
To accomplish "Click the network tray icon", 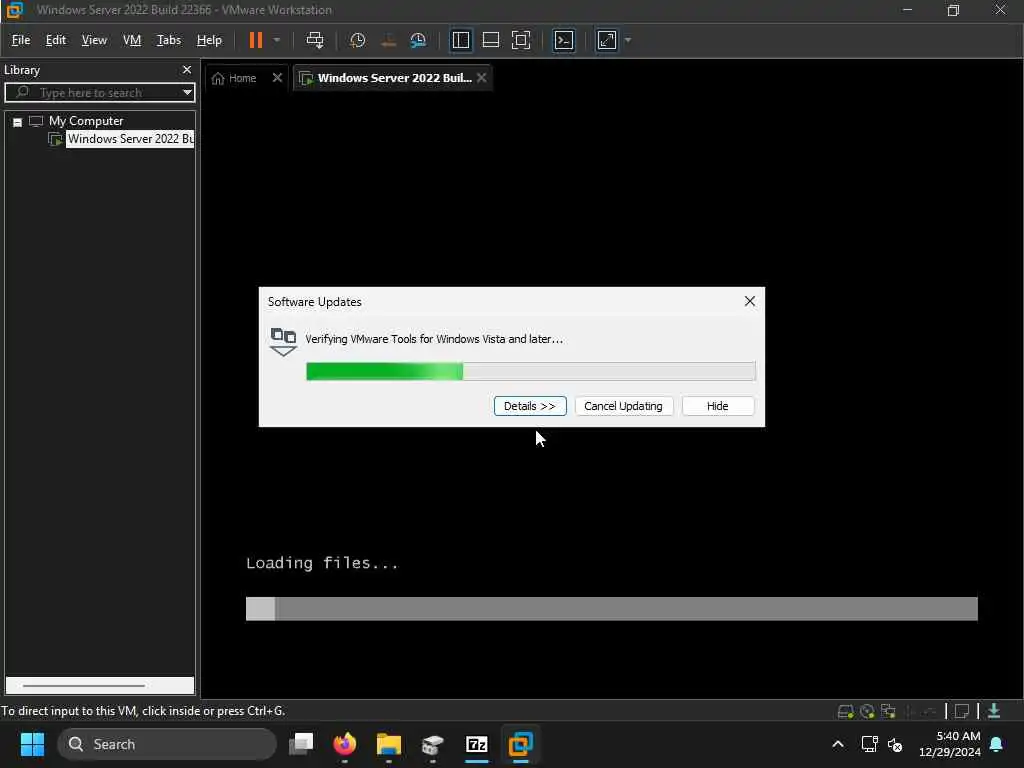I will click(869, 744).
